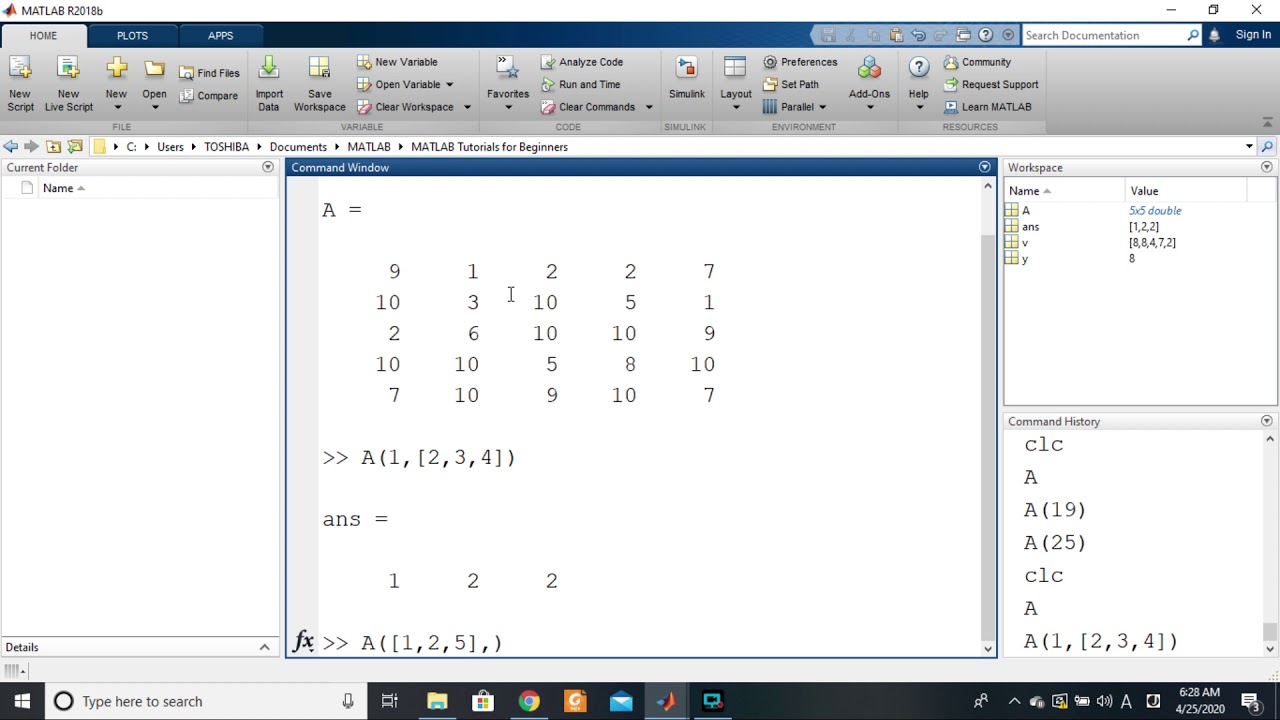1280x720 pixels.
Task: Click Import Data
Action: point(268,84)
